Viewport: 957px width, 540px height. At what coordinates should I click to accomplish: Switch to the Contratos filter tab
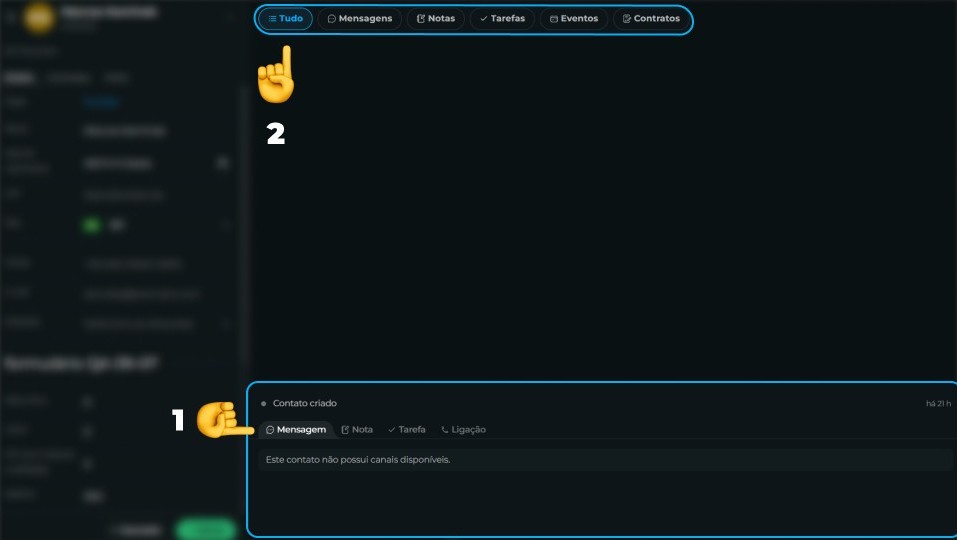[x=651, y=19]
